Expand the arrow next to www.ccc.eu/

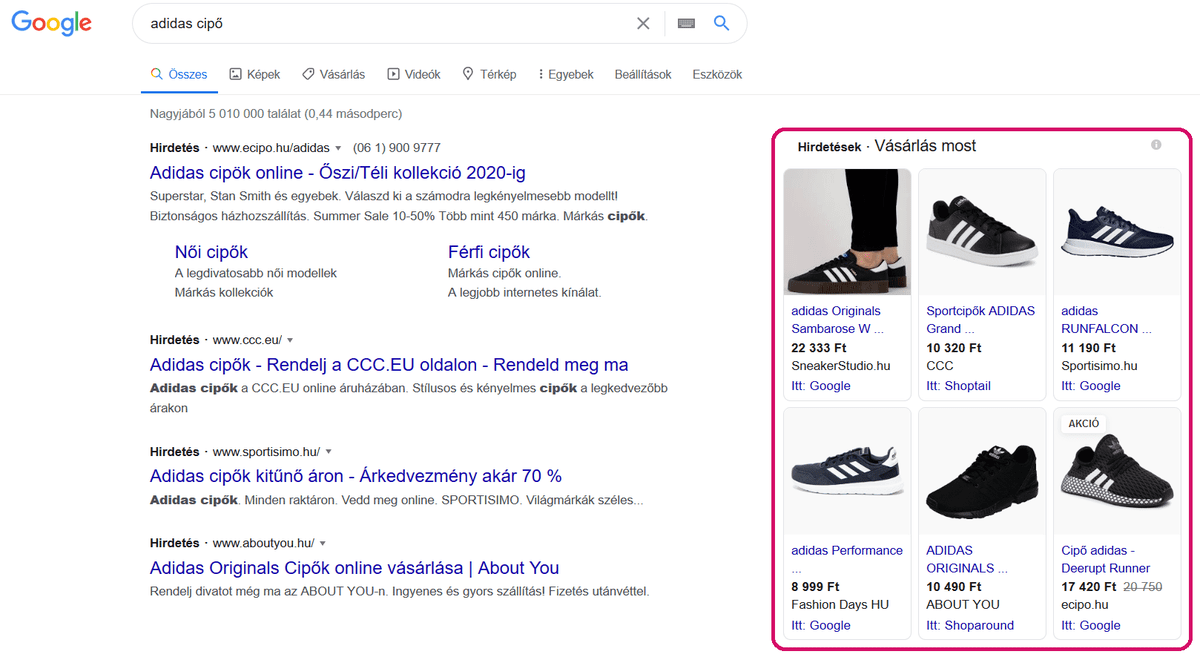point(290,340)
